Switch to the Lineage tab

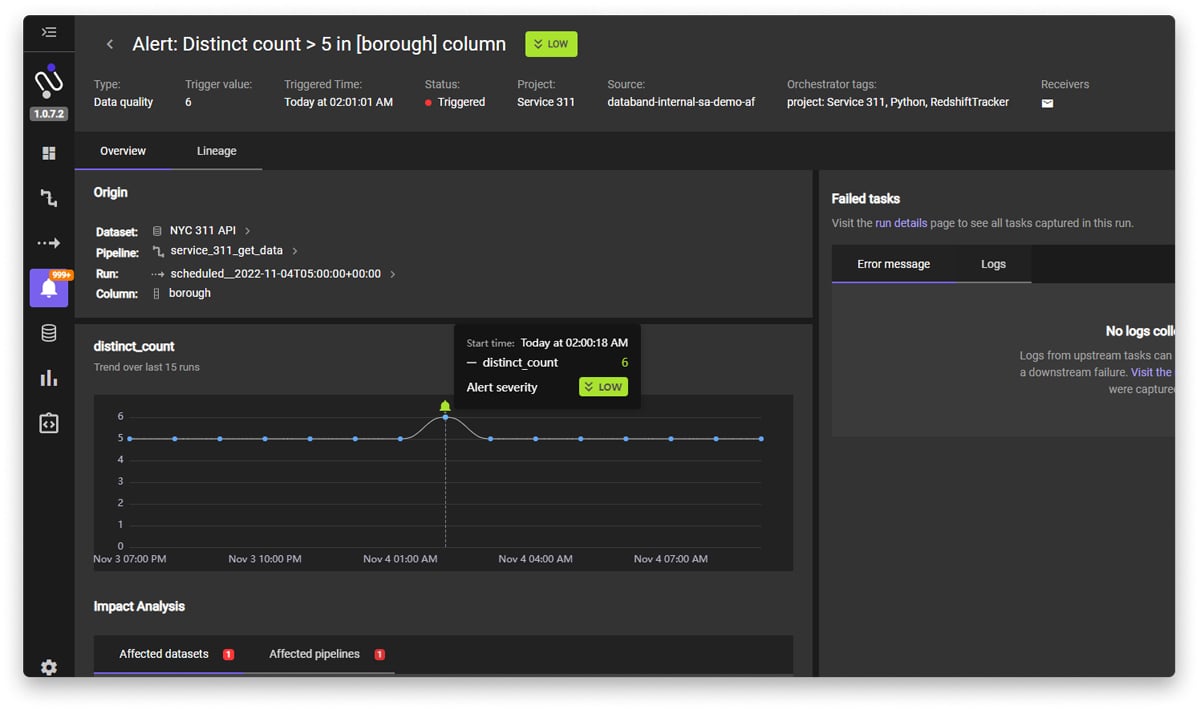point(216,150)
